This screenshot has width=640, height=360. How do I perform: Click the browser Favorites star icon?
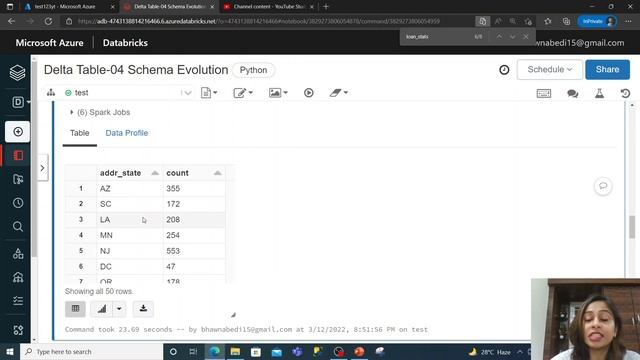point(548,21)
